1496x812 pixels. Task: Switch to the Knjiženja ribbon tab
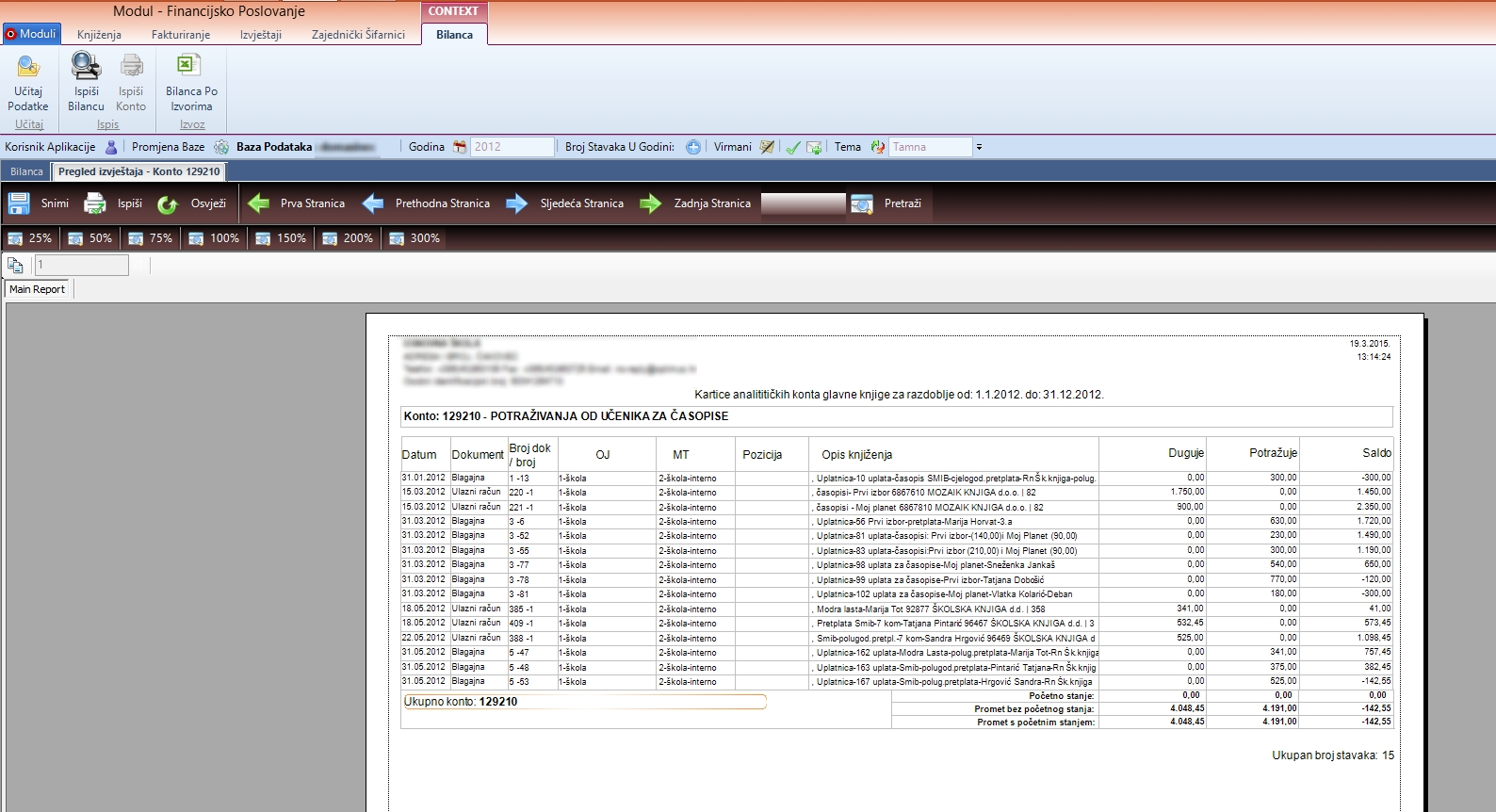[x=99, y=35]
